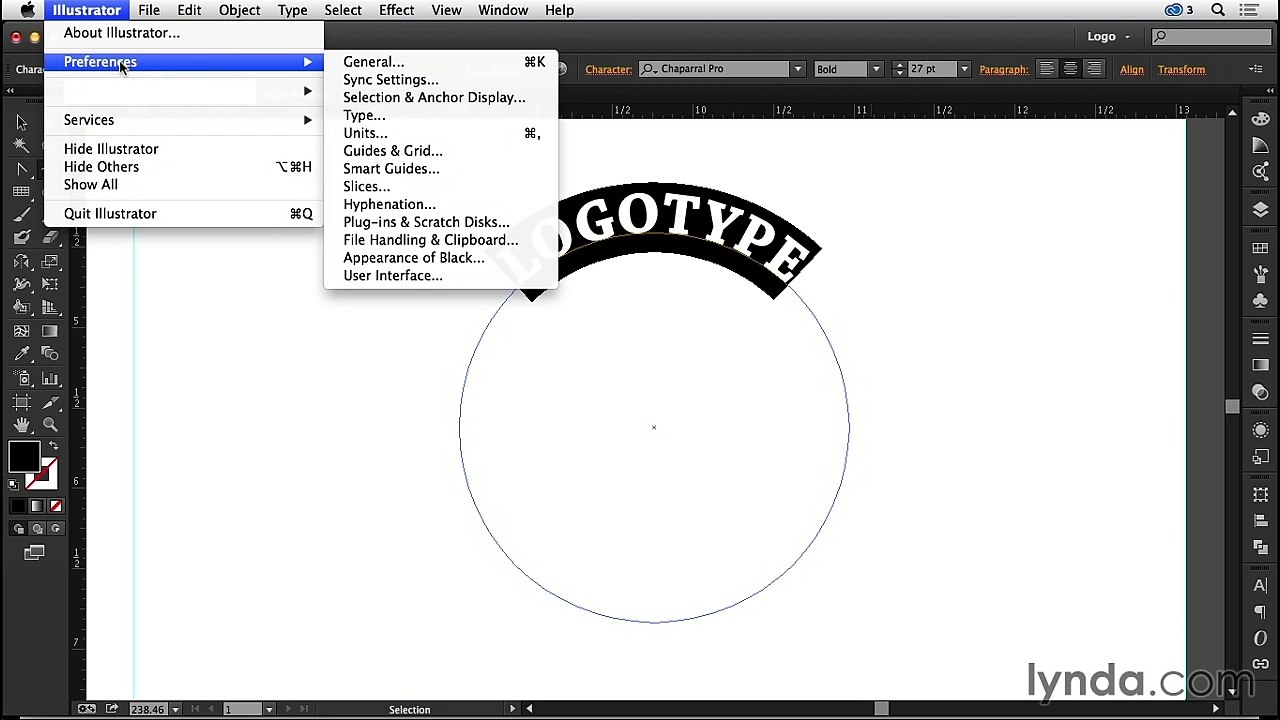
Task: Open Guides & Grid preferences
Action: pos(441,151)
